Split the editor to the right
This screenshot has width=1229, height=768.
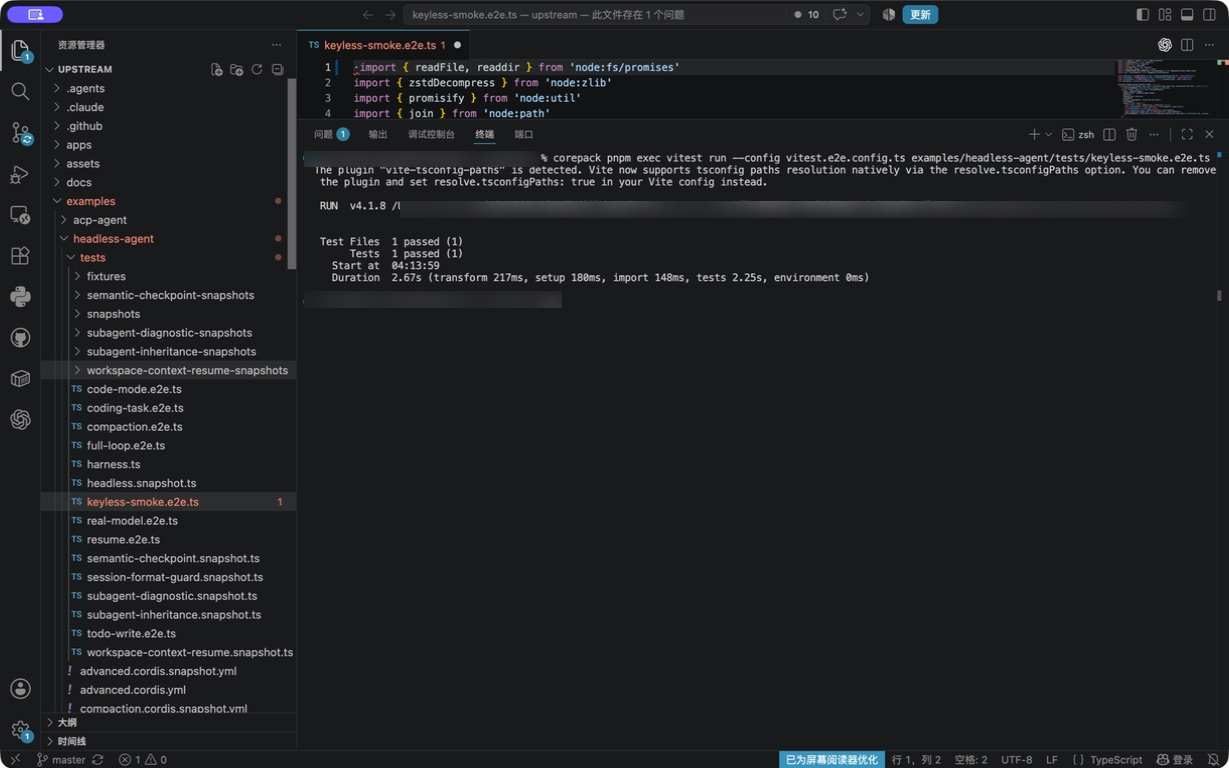(x=1187, y=45)
